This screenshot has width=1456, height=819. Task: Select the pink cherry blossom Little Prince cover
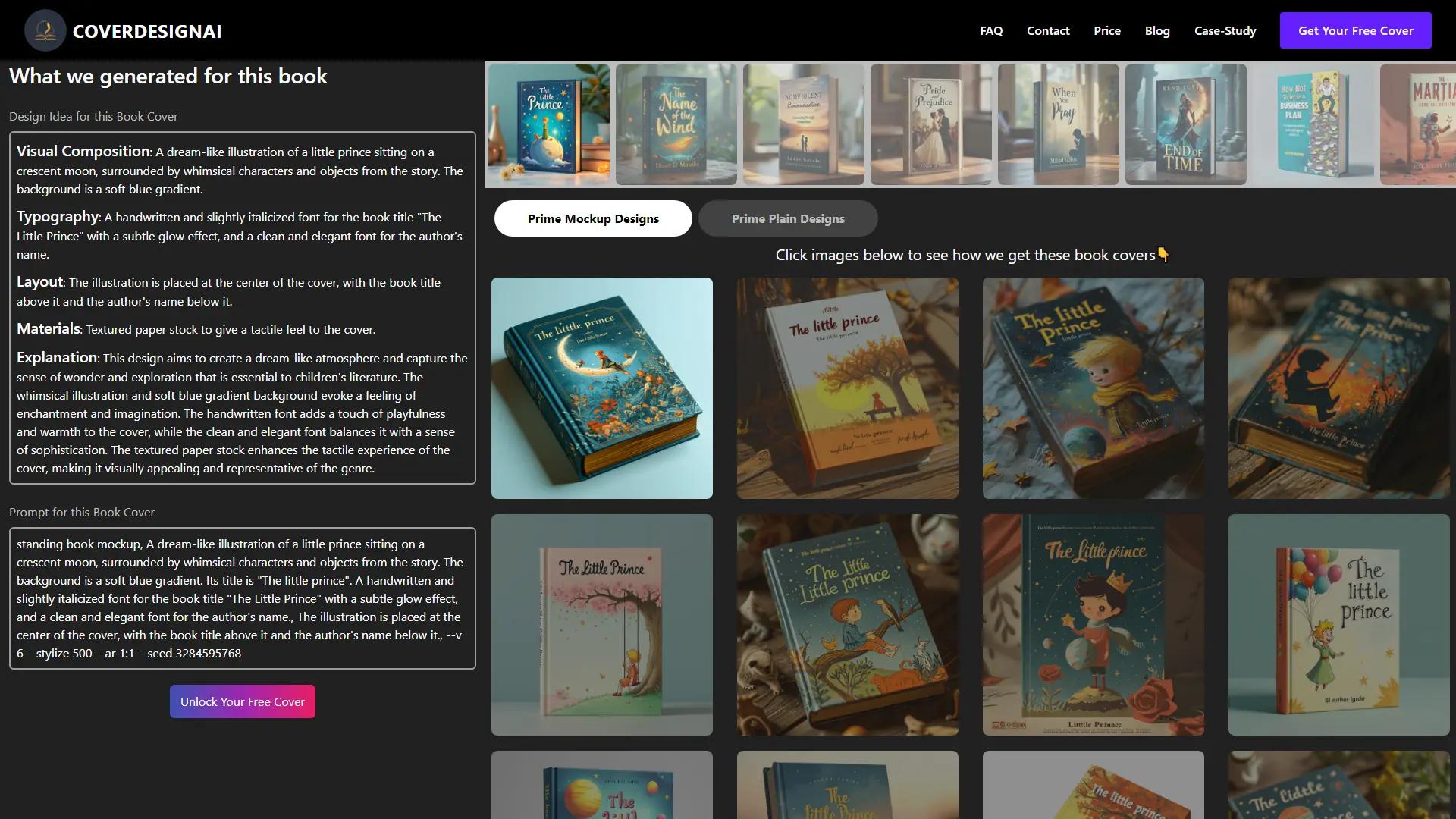pos(601,624)
